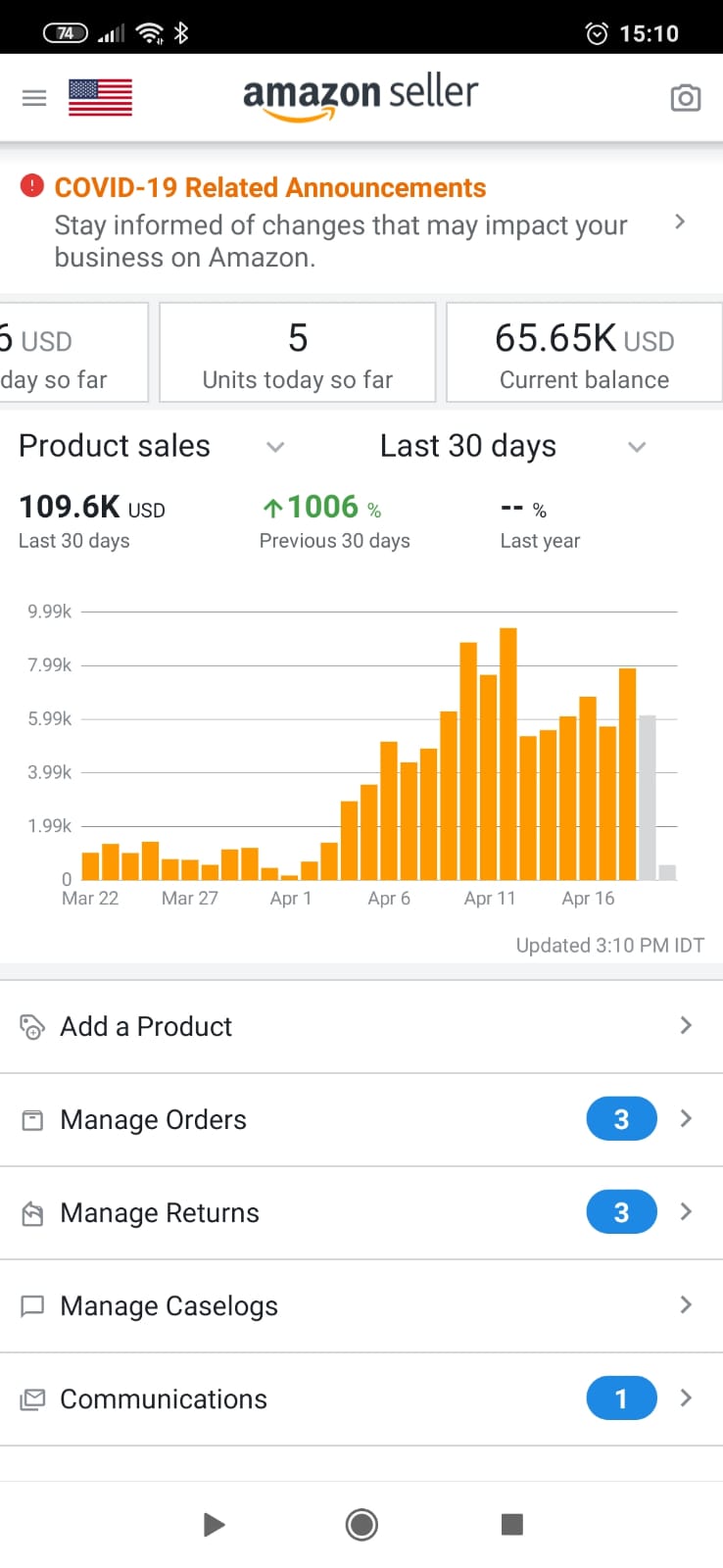The width and height of the screenshot is (723, 1568).
Task: Tap the US flag marketplace icon
Action: (x=100, y=98)
